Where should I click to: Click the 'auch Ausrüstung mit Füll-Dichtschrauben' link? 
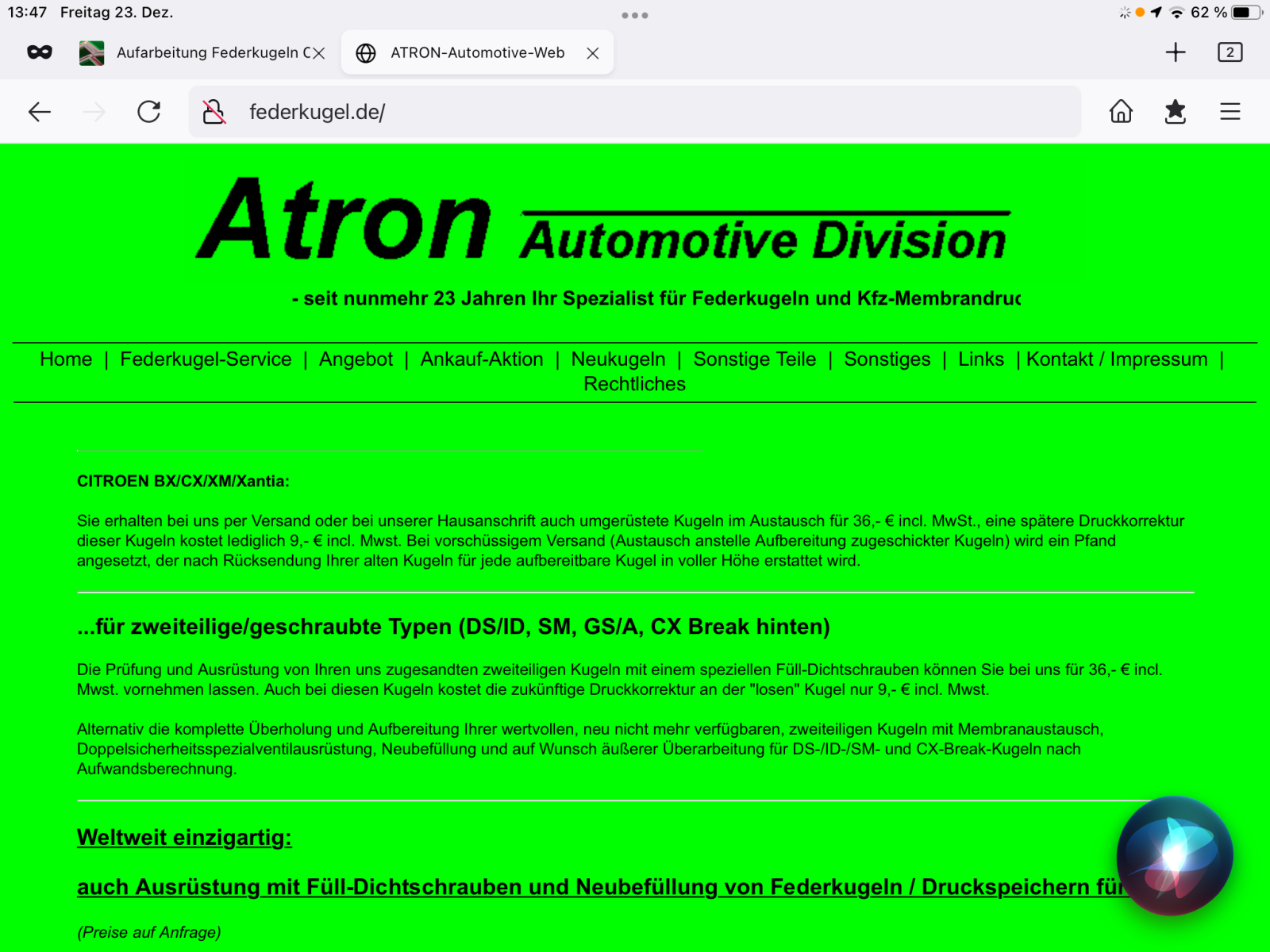(601, 887)
